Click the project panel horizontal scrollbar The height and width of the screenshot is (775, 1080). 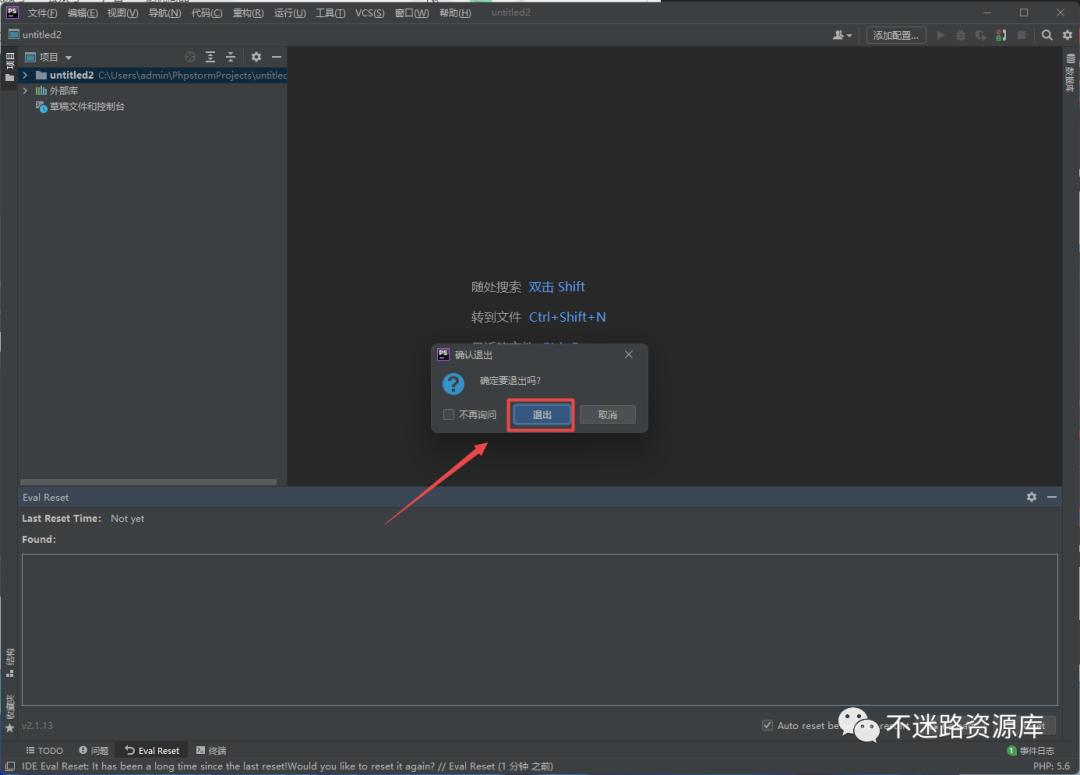(148, 482)
